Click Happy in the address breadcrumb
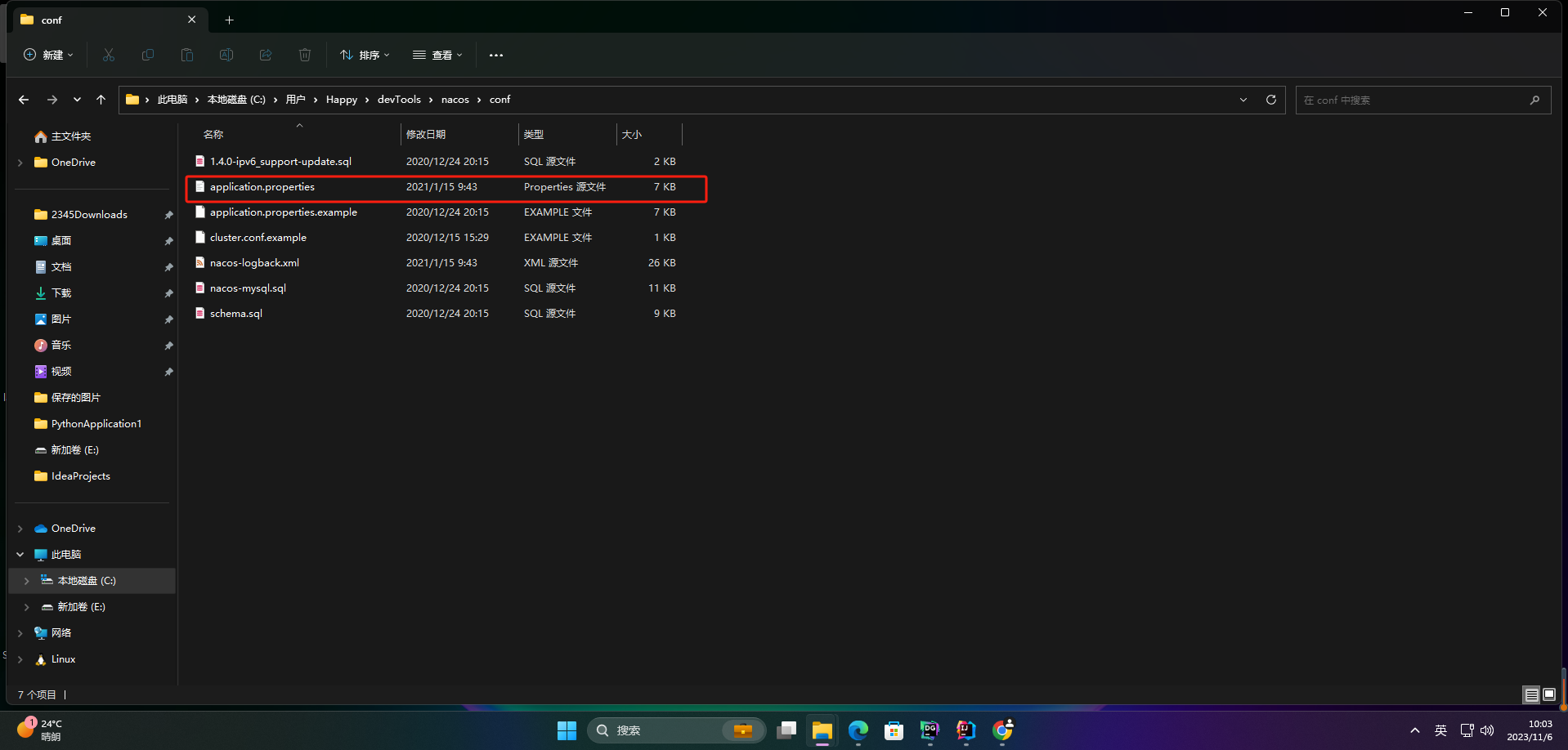 point(342,100)
